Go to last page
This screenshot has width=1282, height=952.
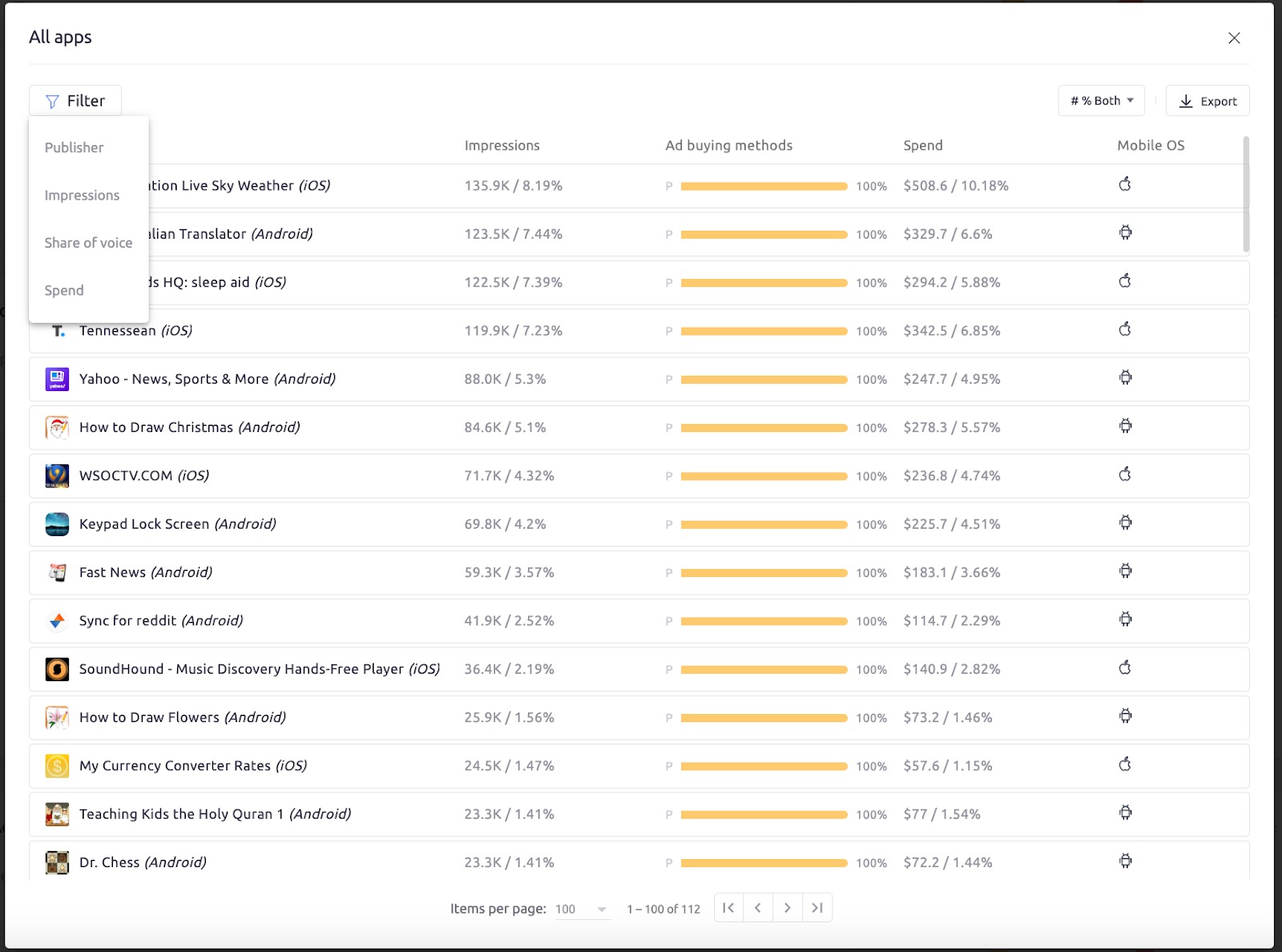coord(817,908)
